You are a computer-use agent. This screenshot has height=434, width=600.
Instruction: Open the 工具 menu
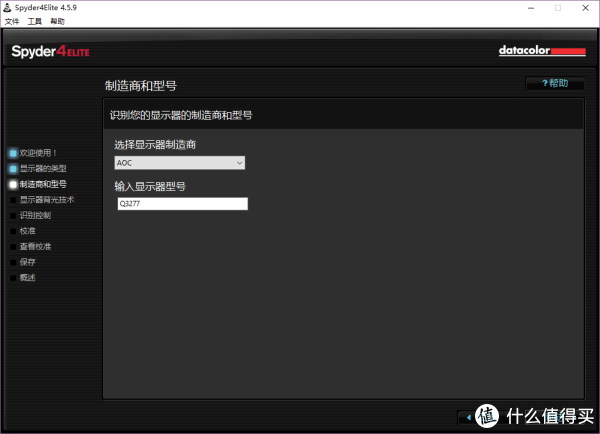(34, 21)
